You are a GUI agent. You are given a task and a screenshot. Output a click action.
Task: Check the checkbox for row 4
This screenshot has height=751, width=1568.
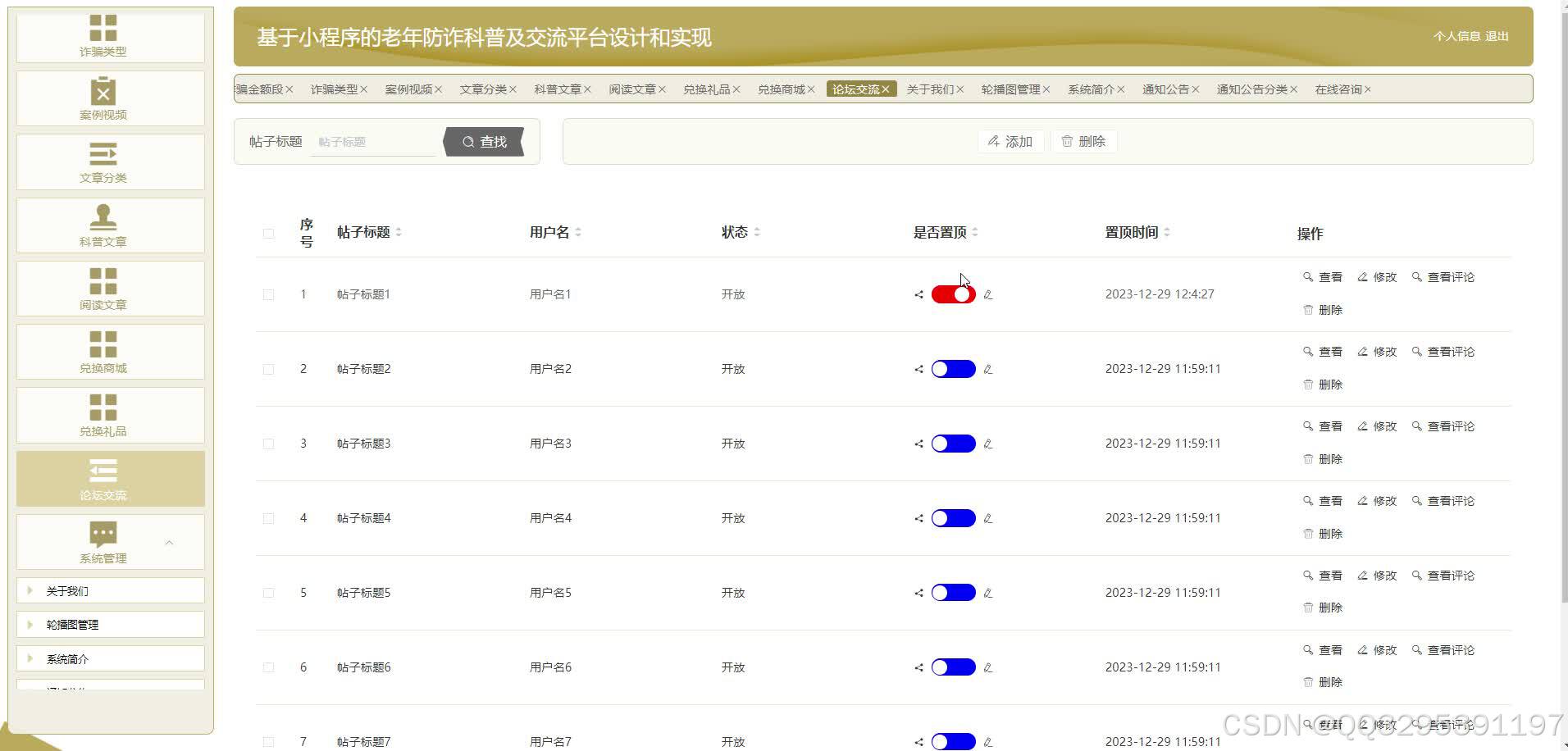[268, 518]
